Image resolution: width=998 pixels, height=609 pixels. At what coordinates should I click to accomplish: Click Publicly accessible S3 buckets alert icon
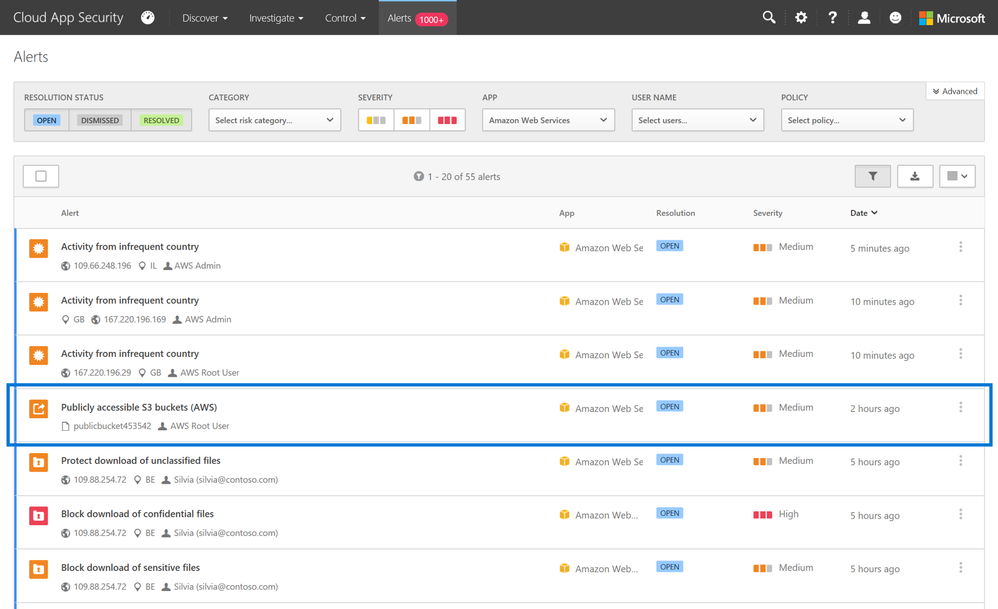tap(38, 409)
